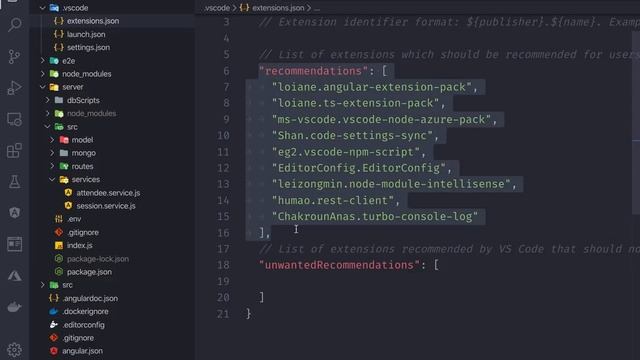Click "Shan.code-settings-sync" string

point(352,136)
